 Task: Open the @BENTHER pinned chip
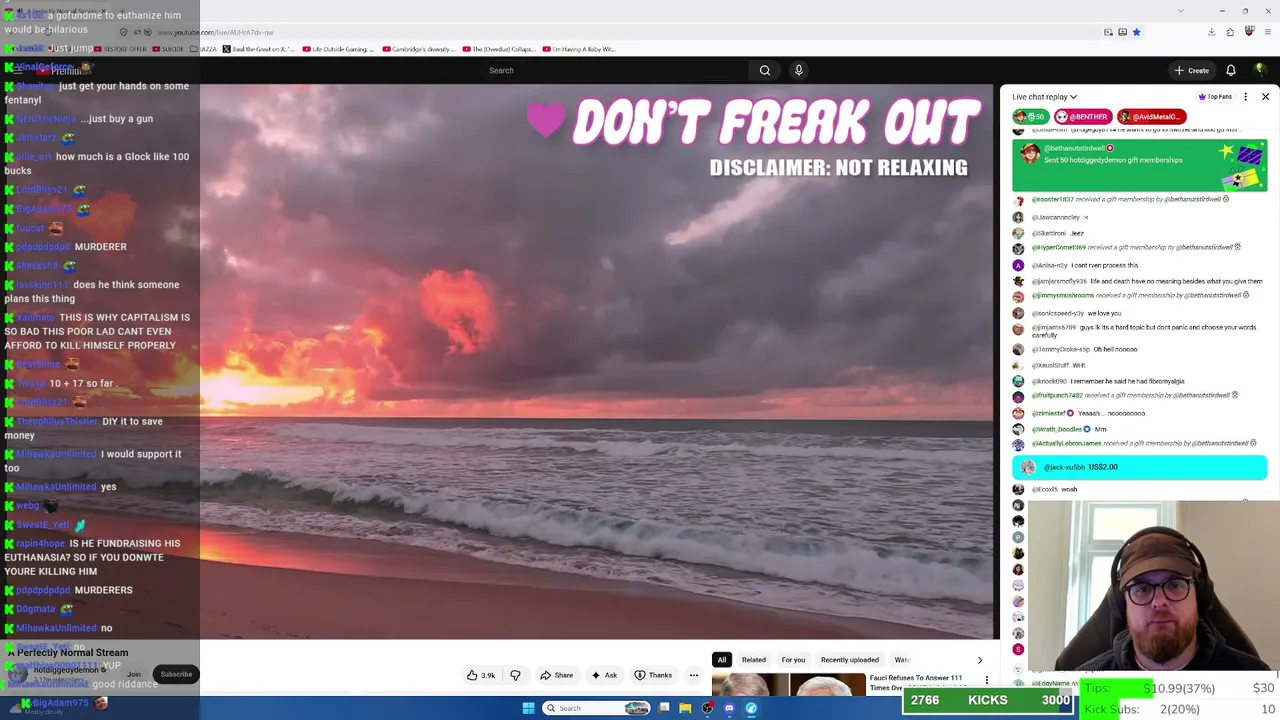1082,117
